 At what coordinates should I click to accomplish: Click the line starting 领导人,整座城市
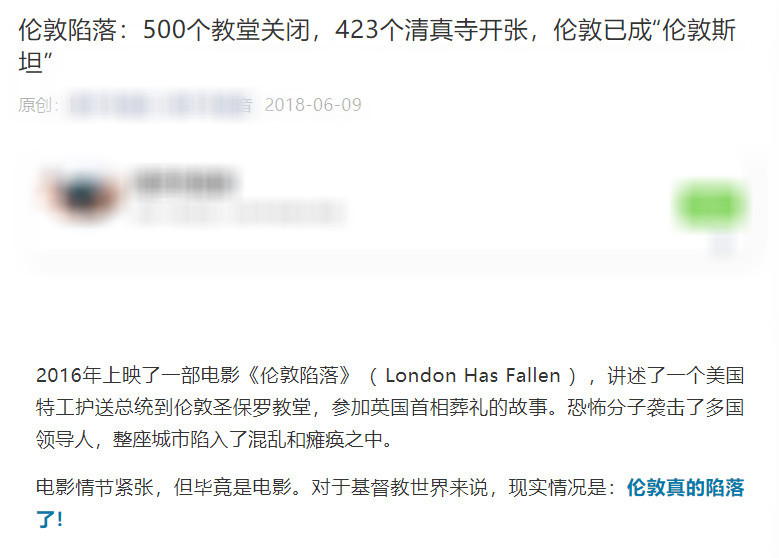[x=215, y=439]
